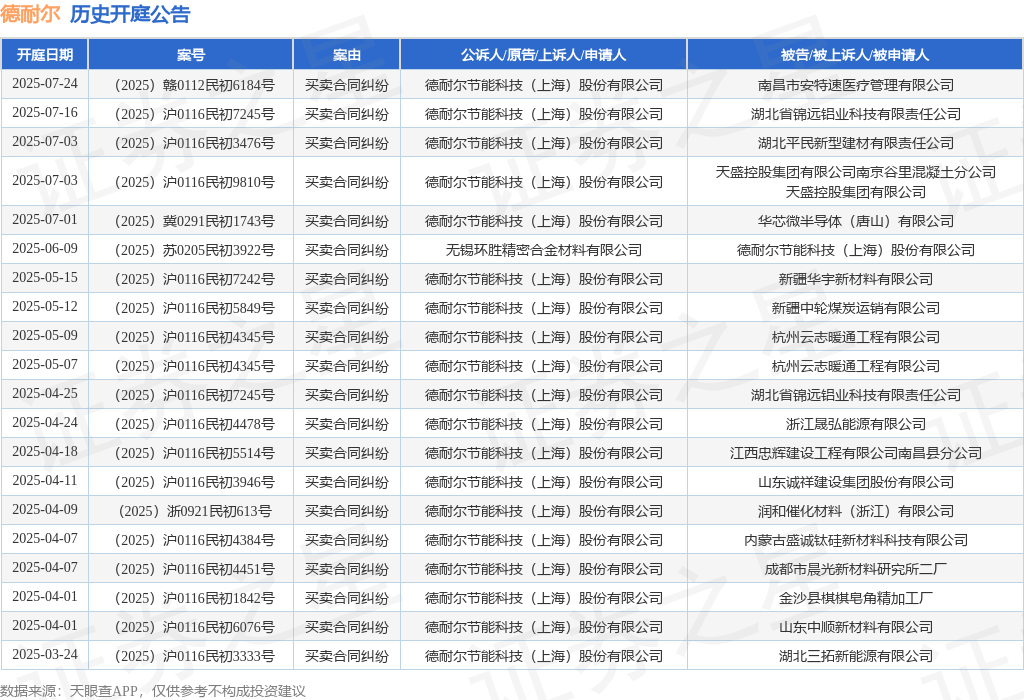Click defendant 新疆中轮煤炭运销有限公司
The height and width of the screenshot is (700, 1024).
[x=856, y=308]
